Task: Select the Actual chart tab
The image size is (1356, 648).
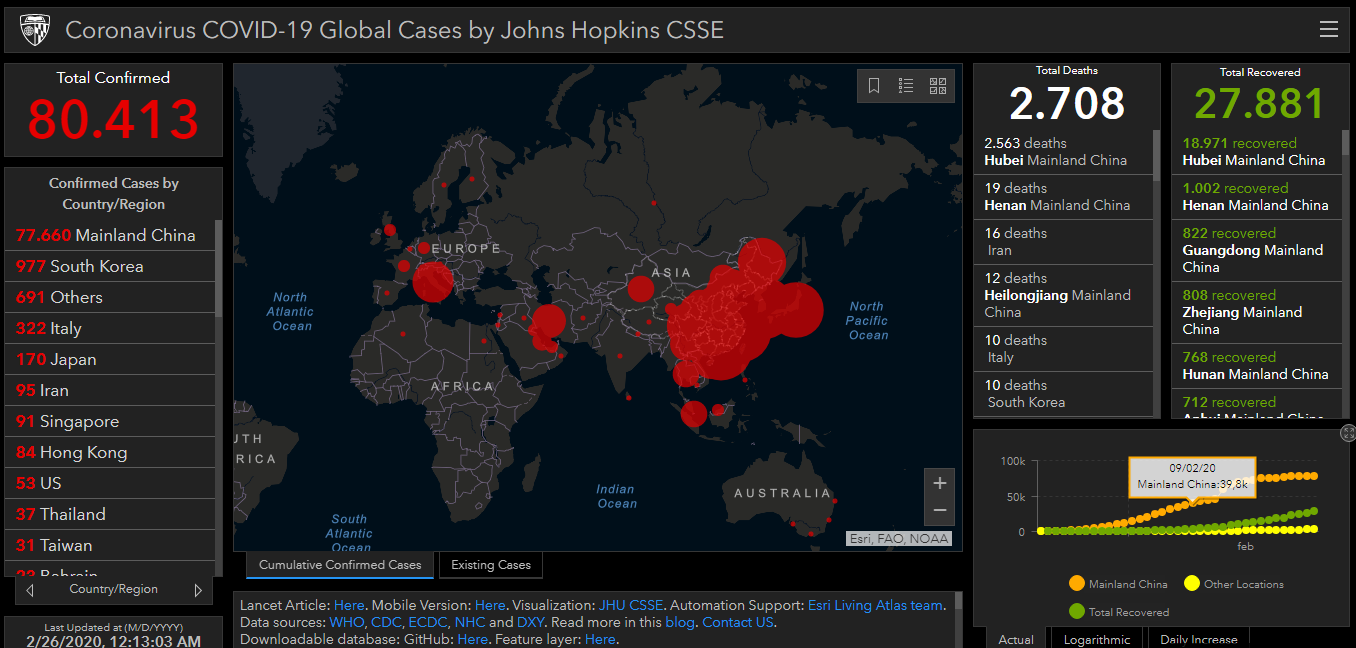Action: [1016, 638]
